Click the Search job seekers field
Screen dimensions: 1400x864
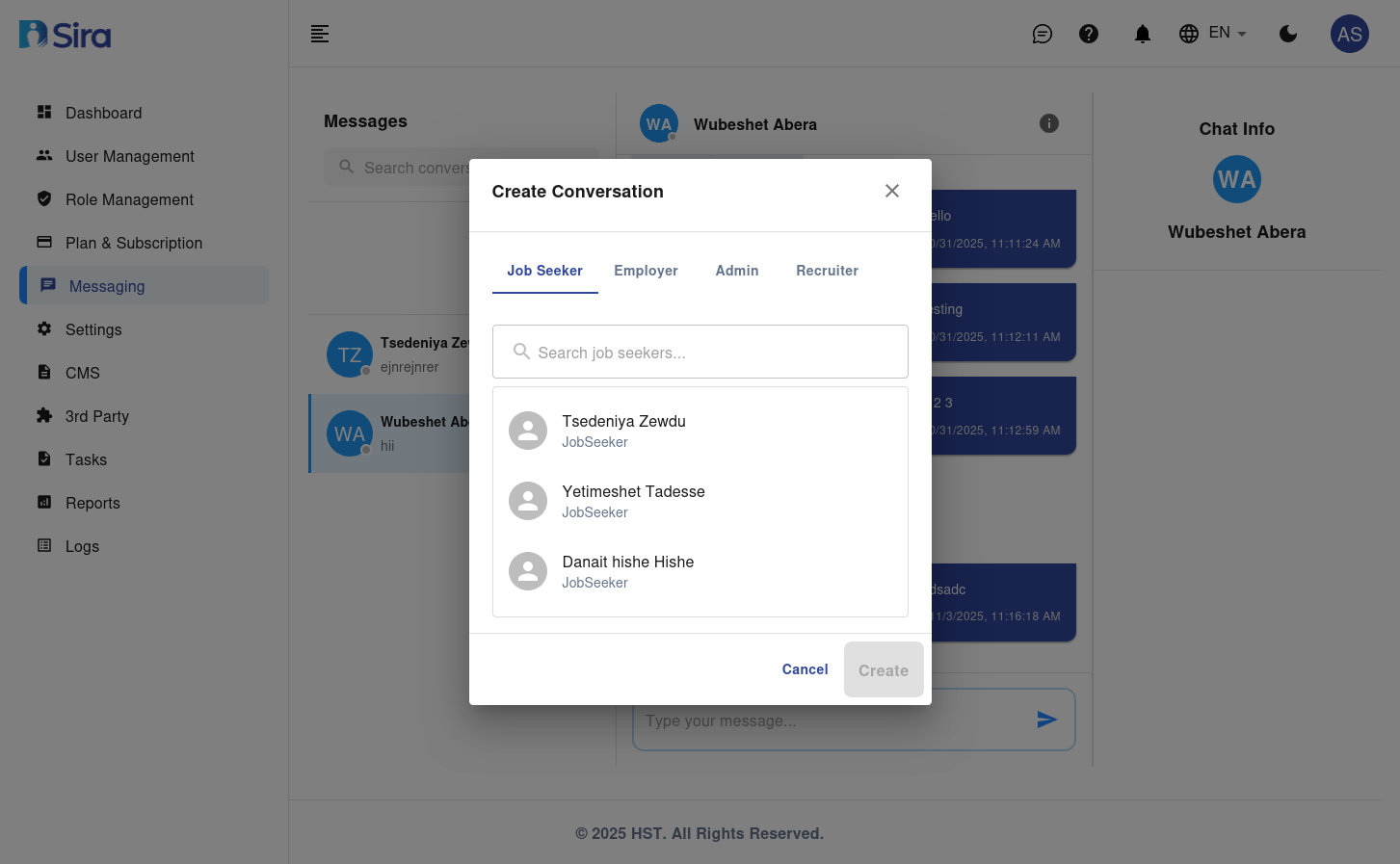pyautogui.click(x=700, y=353)
